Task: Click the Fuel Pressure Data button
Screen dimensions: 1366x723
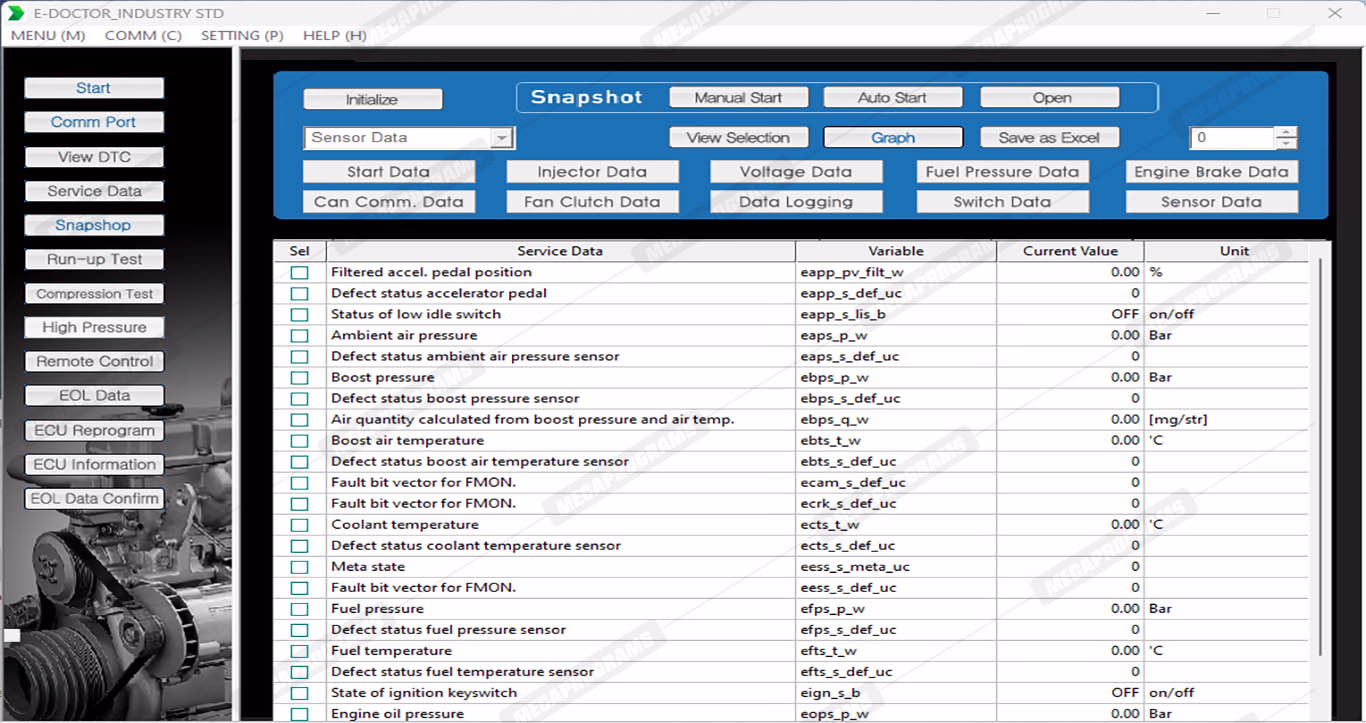Action: coord(1002,172)
